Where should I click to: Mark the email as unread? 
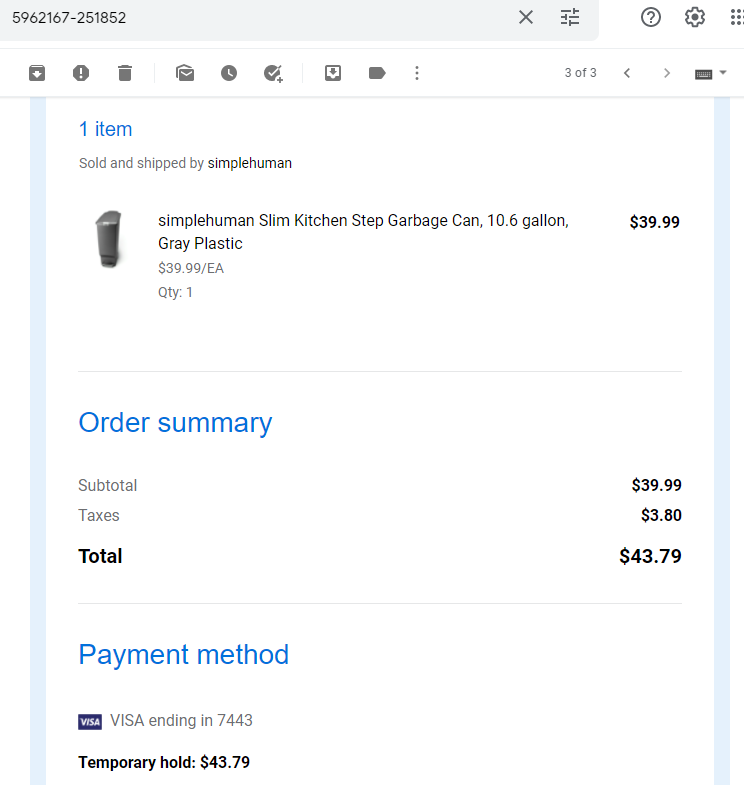(185, 73)
